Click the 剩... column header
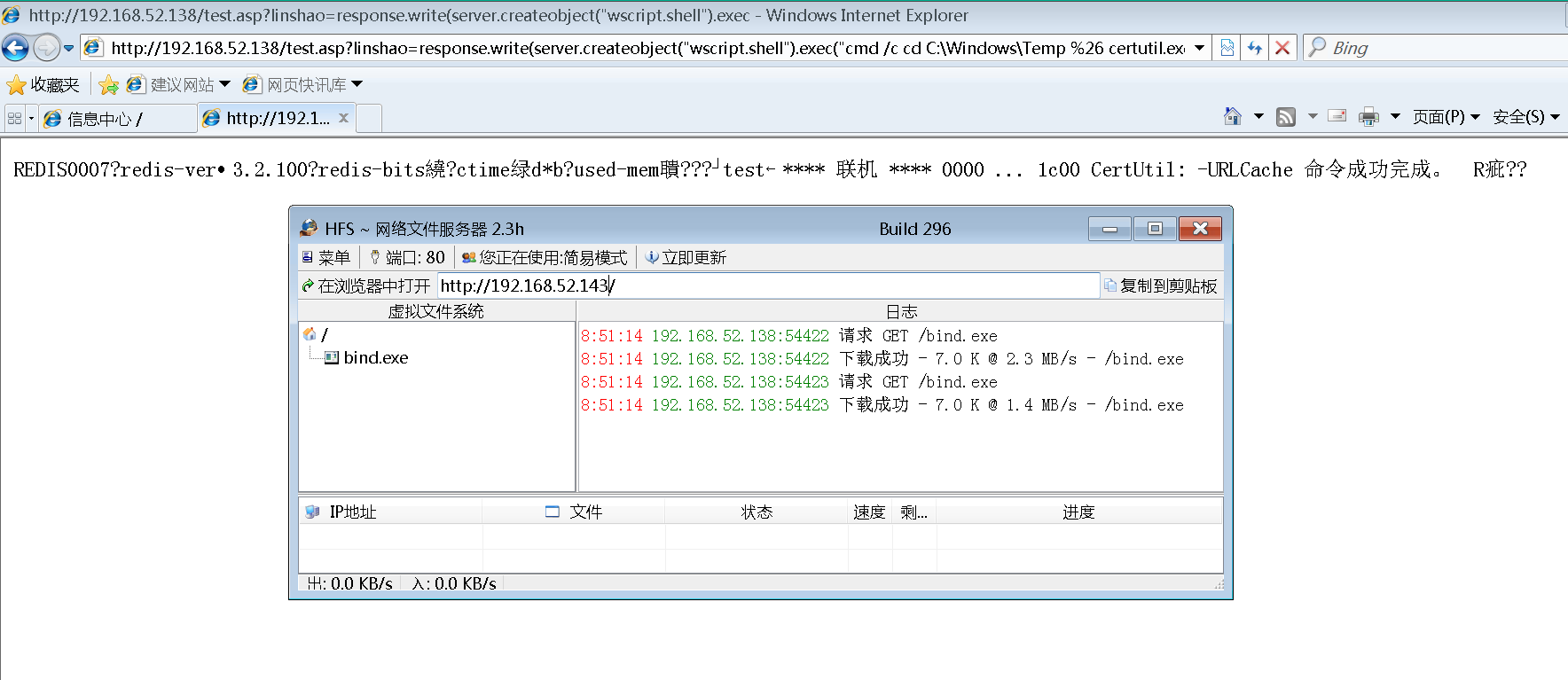 coord(914,512)
